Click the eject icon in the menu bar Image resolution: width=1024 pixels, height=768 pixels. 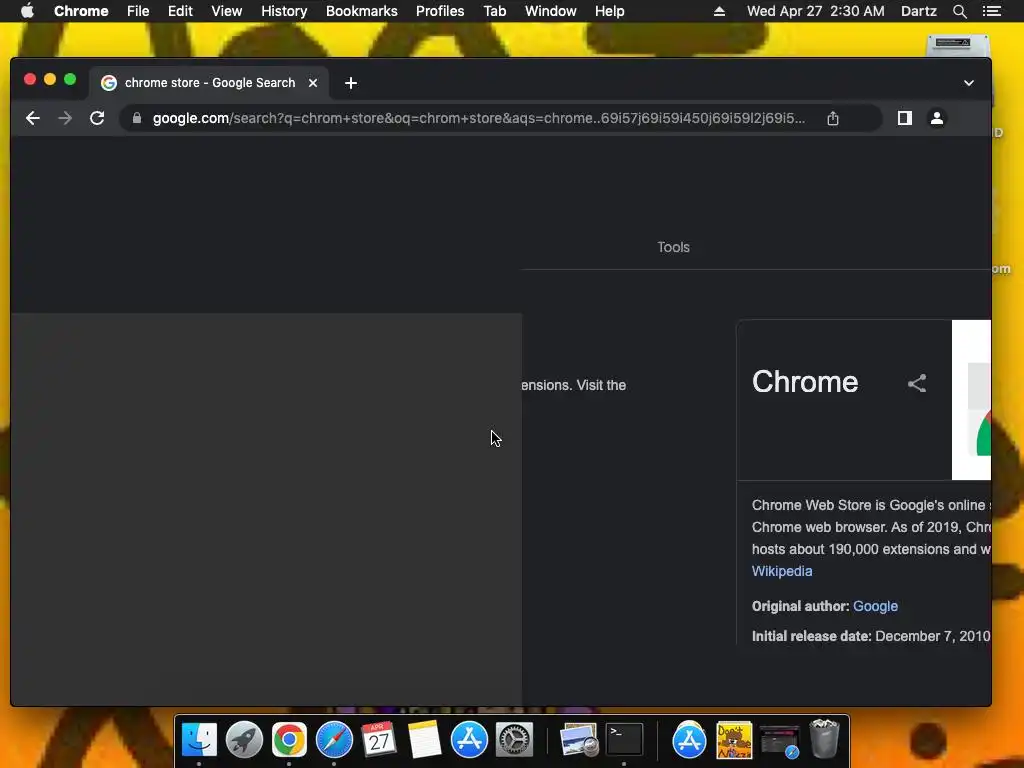tap(719, 11)
